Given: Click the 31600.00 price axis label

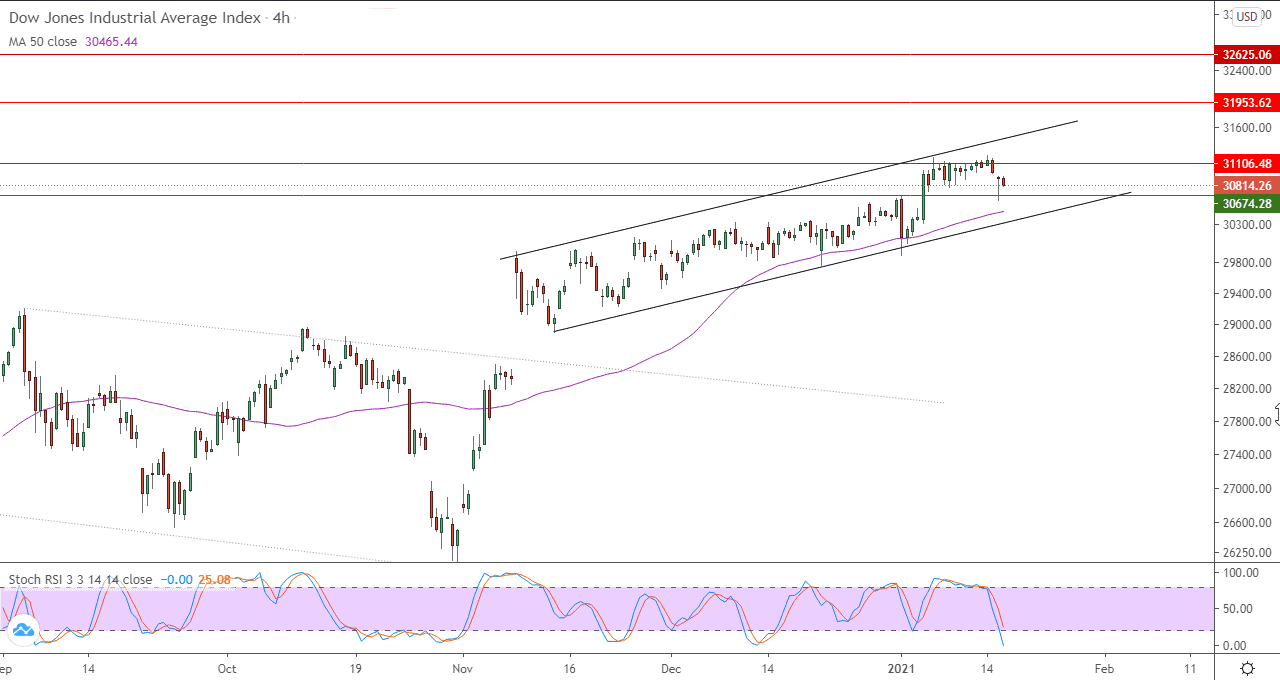Looking at the screenshot, I should pyautogui.click(x=1247, y=128).
